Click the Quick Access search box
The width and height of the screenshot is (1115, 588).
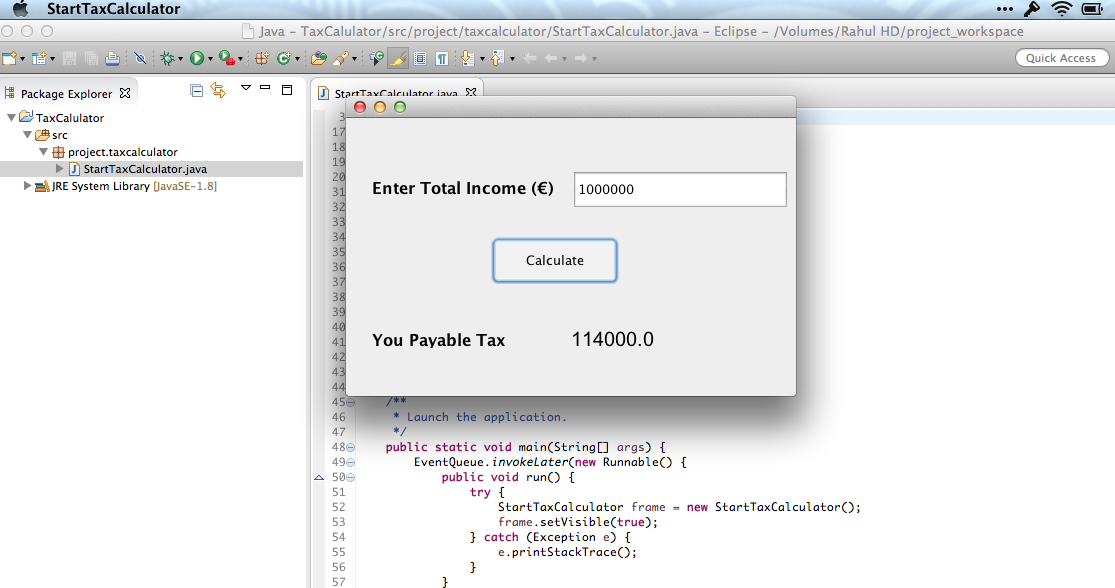tap(1061, 58)
